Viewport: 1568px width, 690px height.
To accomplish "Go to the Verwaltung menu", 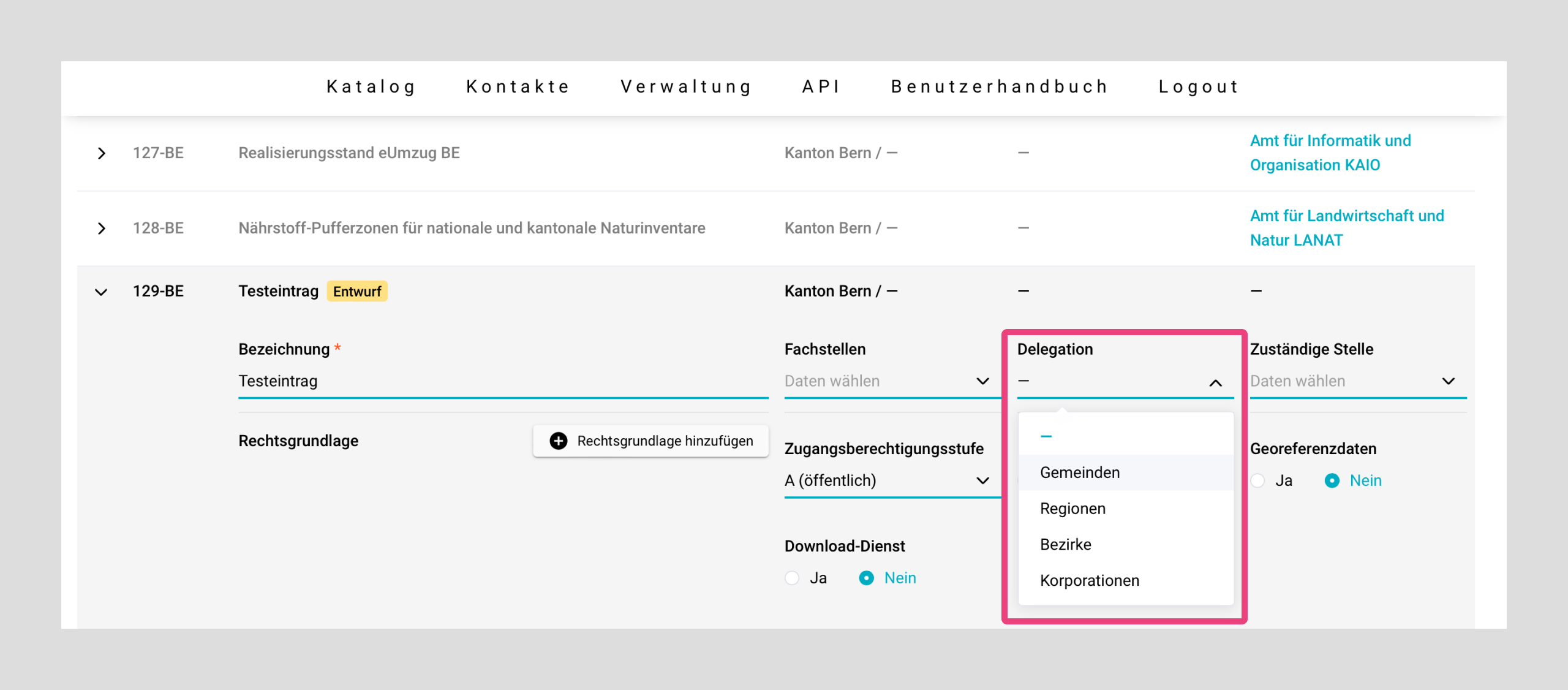I will click(687, 87).
